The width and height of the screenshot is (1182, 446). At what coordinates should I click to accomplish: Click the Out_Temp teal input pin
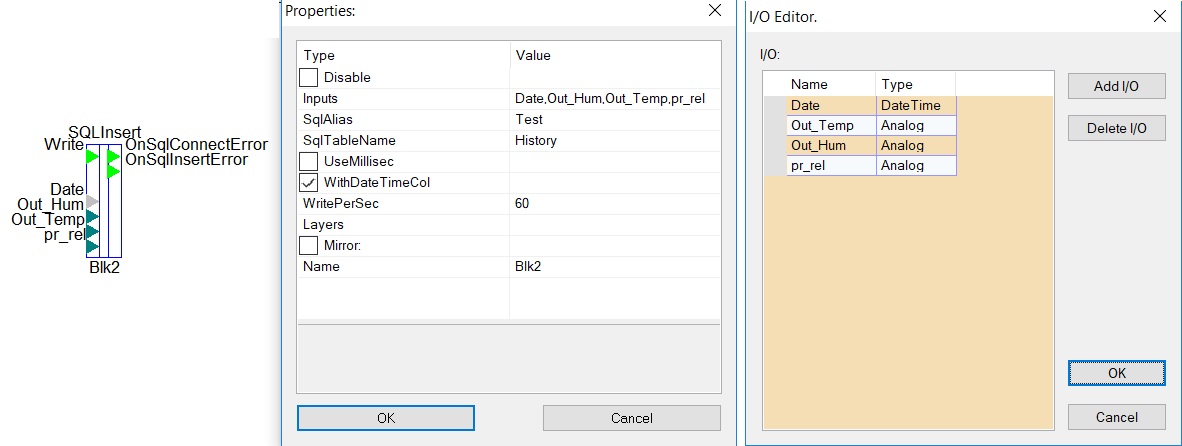coord(92,232)
